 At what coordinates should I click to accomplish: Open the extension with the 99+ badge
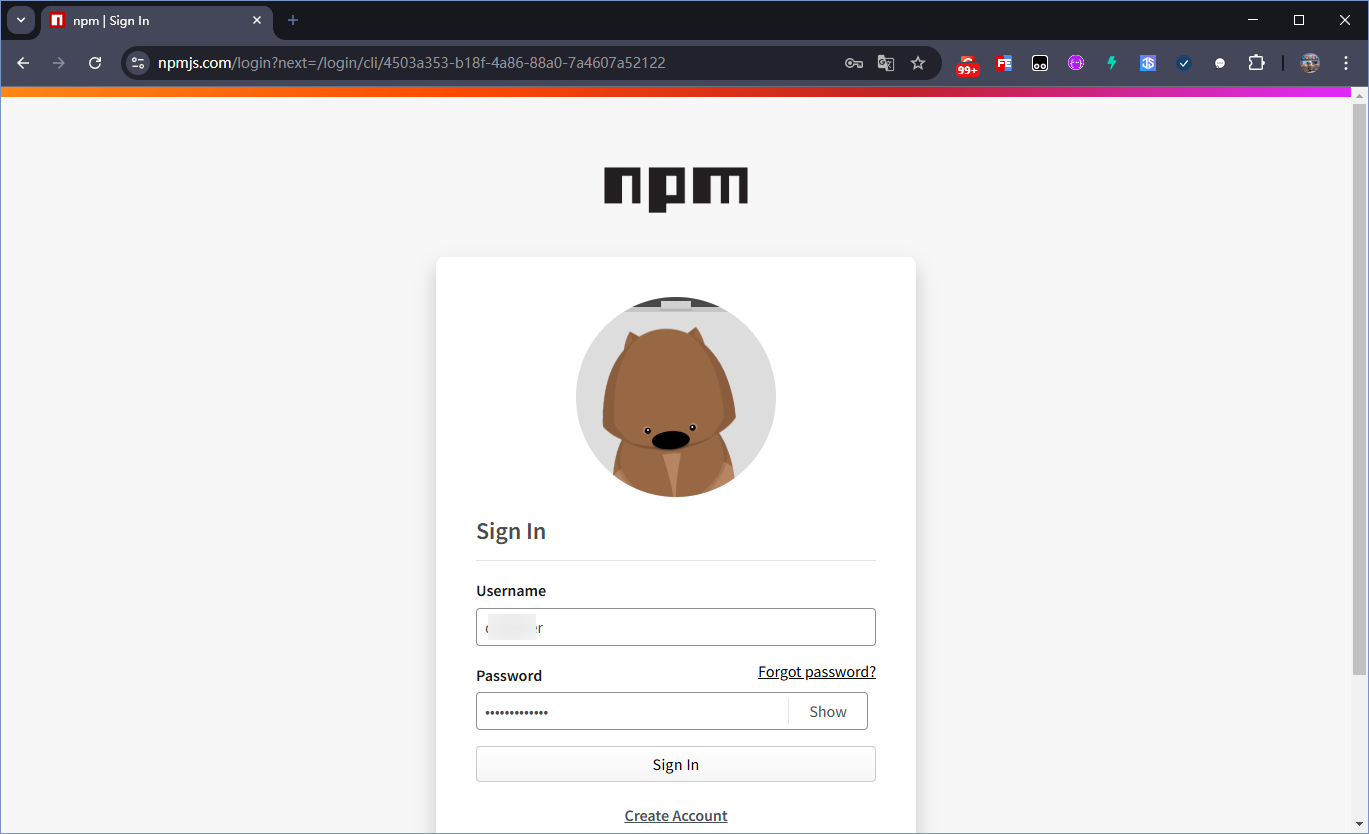(x=967, y=62)
